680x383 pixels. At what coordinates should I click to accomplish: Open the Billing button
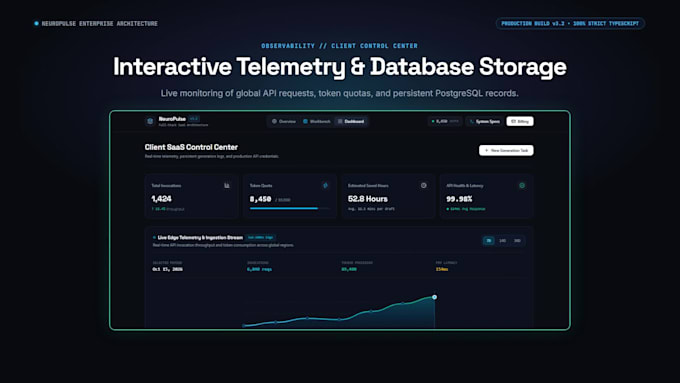520,121
